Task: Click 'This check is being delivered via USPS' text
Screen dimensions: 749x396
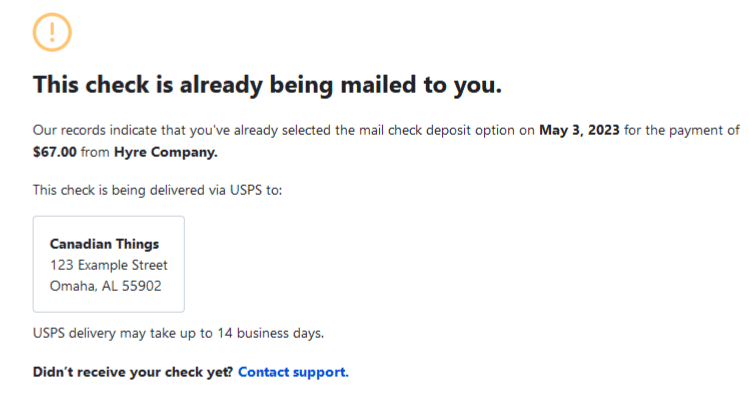Action: click(x=157, y=190)
